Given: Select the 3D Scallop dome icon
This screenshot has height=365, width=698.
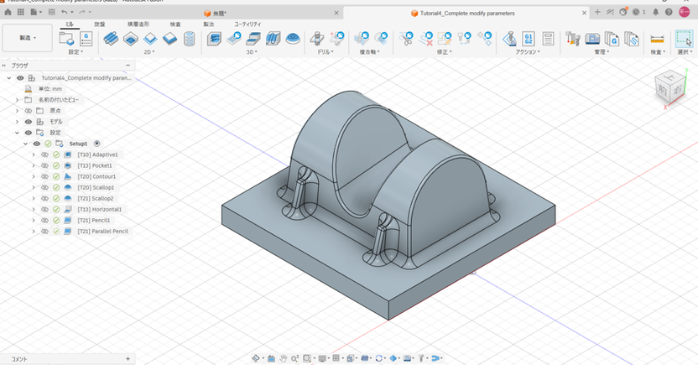Looking at the screenshot, I should coord(292,39).
